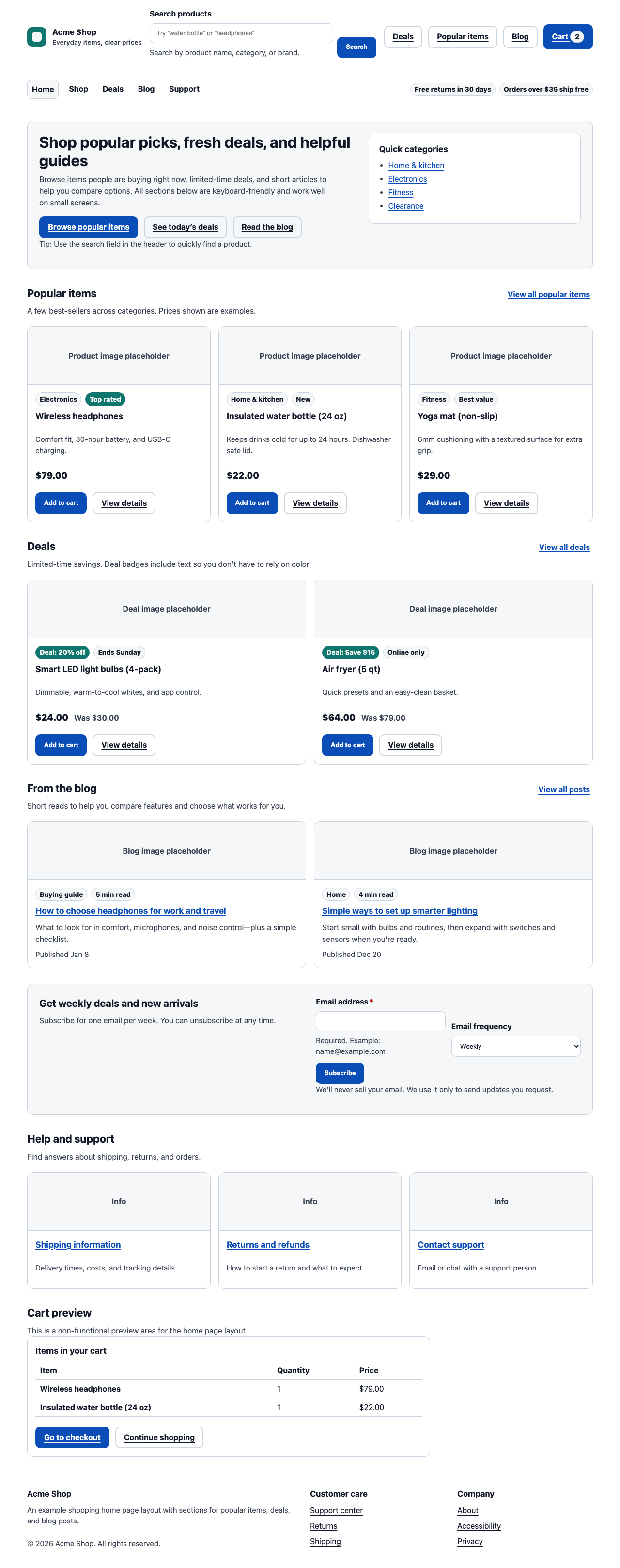Image resolution: width=620 pixels, height=1568 pixels.
Task: Add Wireless headphones to cart
Action: point(60,503)
